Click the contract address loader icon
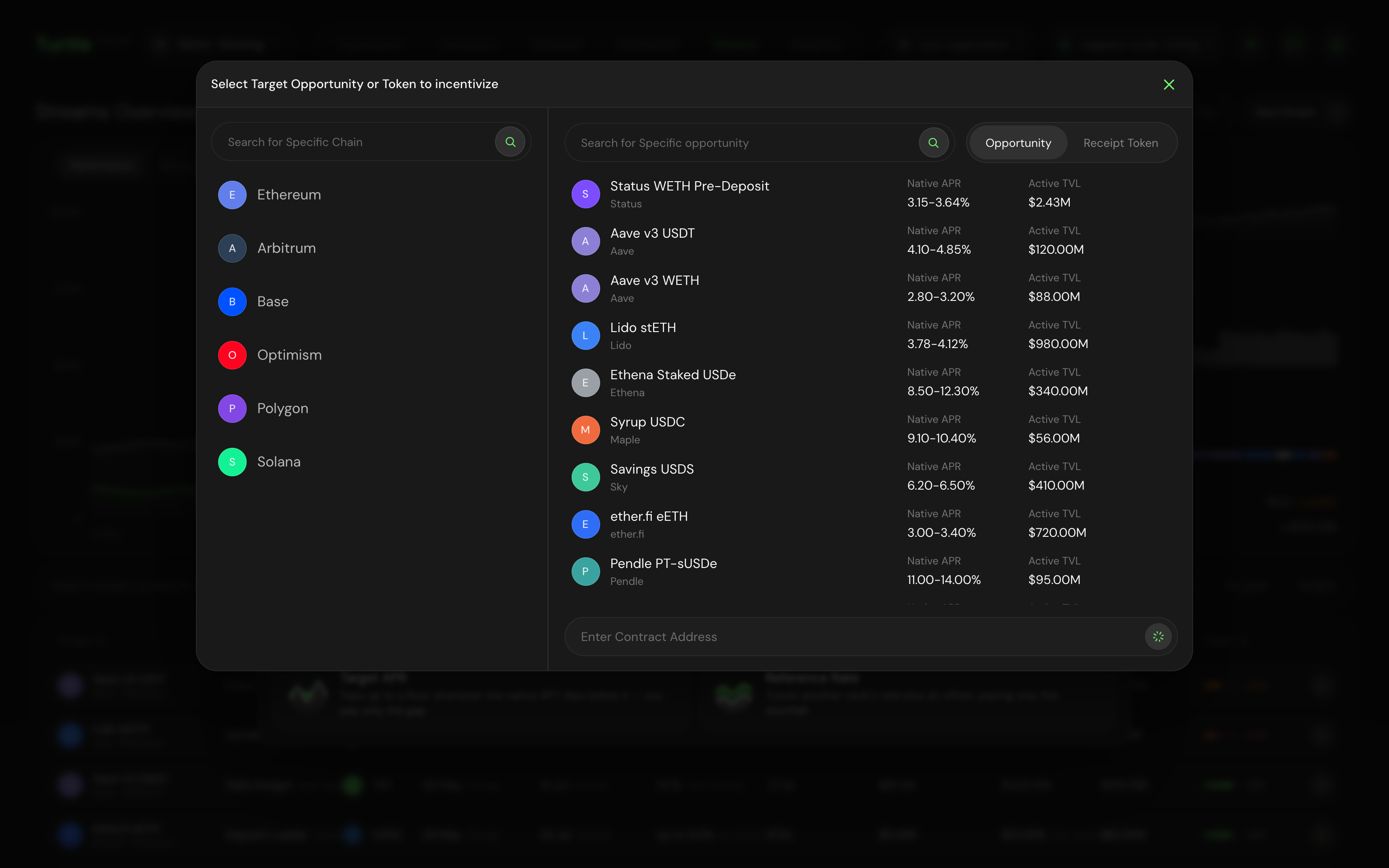The width and height of the screenshot is (1389, 868). (x=1157, y=637)
